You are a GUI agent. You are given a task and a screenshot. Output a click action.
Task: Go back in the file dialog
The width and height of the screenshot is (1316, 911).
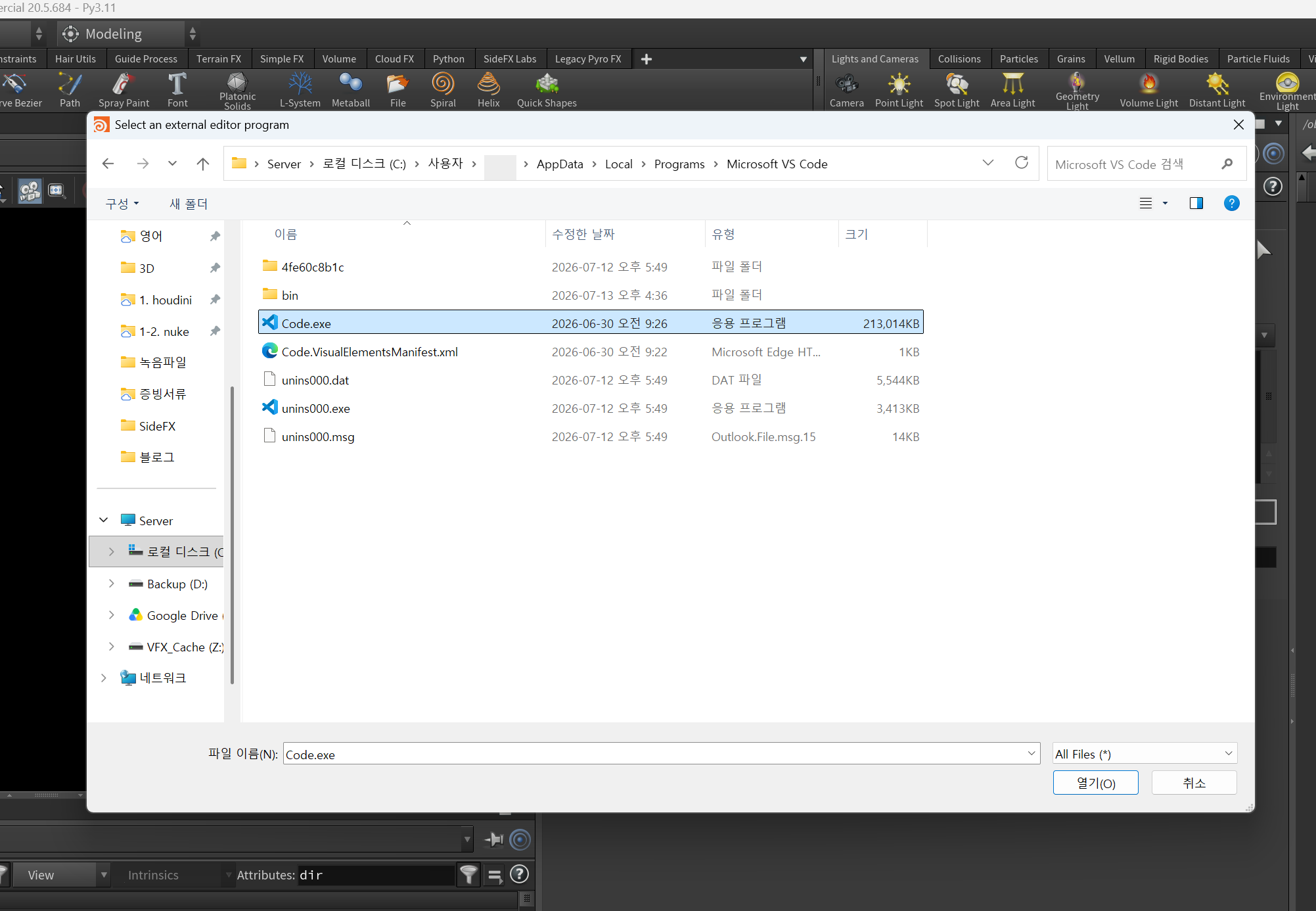[108, 164]
